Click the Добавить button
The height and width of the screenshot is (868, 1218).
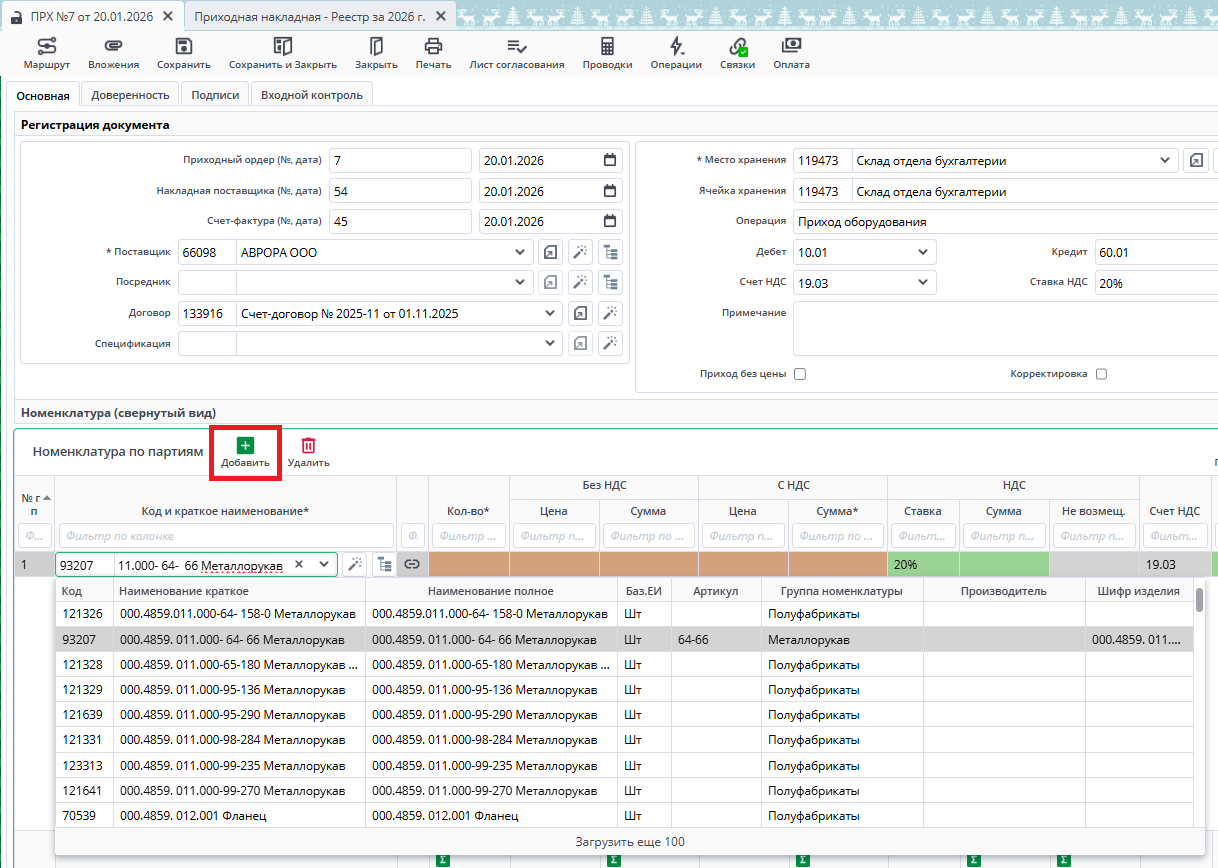pos(245,452)
